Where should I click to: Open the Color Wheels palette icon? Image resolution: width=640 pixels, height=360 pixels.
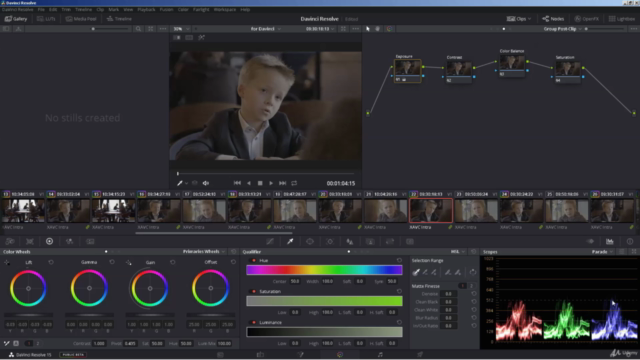coord(49,242)
